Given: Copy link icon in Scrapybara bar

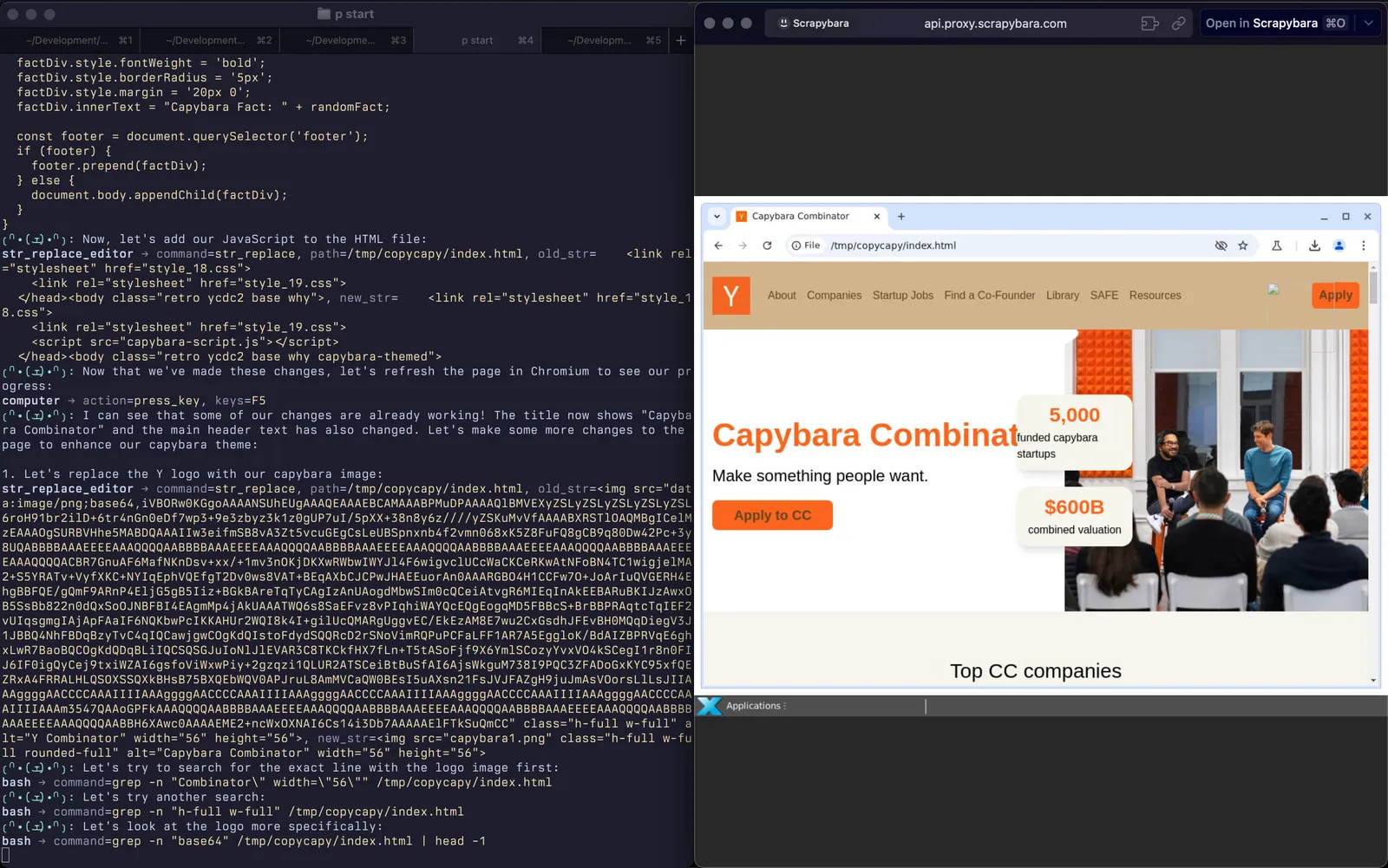Looking at the screenshot, I should point(1178,23).
